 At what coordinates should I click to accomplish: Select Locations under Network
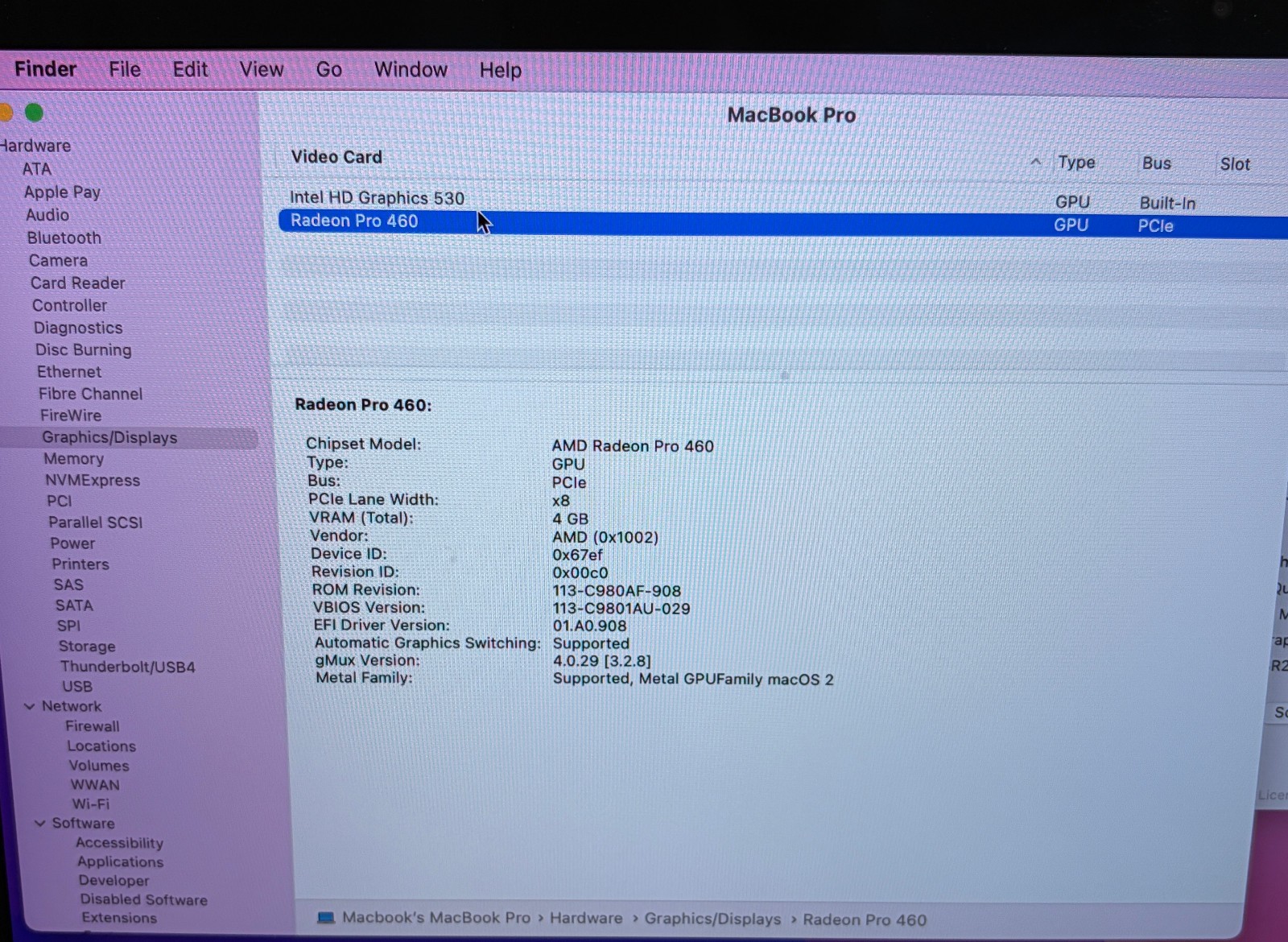101,746
